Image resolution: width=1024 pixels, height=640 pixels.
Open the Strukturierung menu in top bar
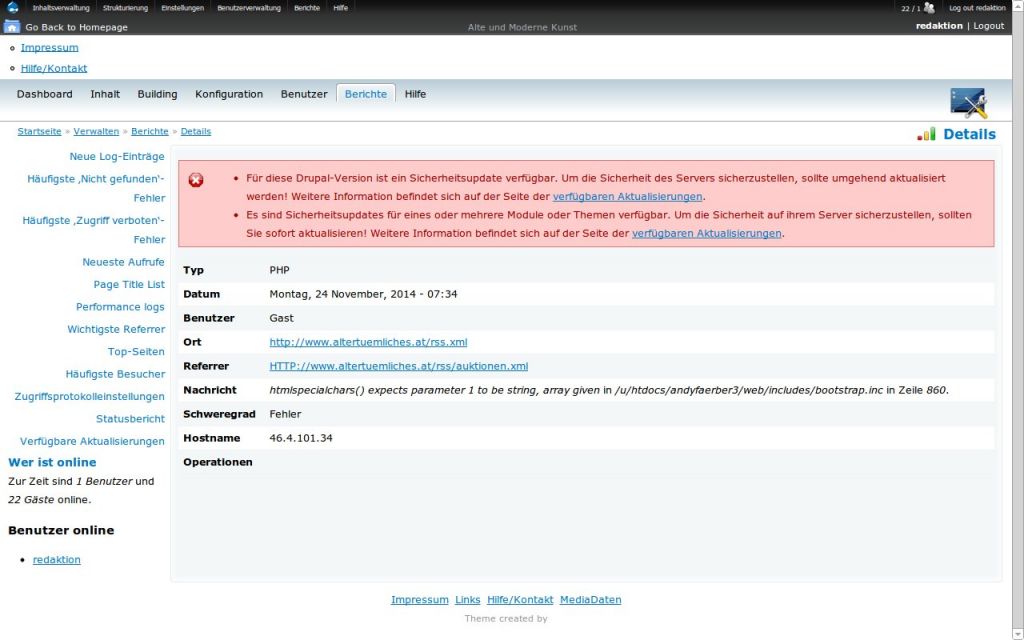[x=125, y=8]
